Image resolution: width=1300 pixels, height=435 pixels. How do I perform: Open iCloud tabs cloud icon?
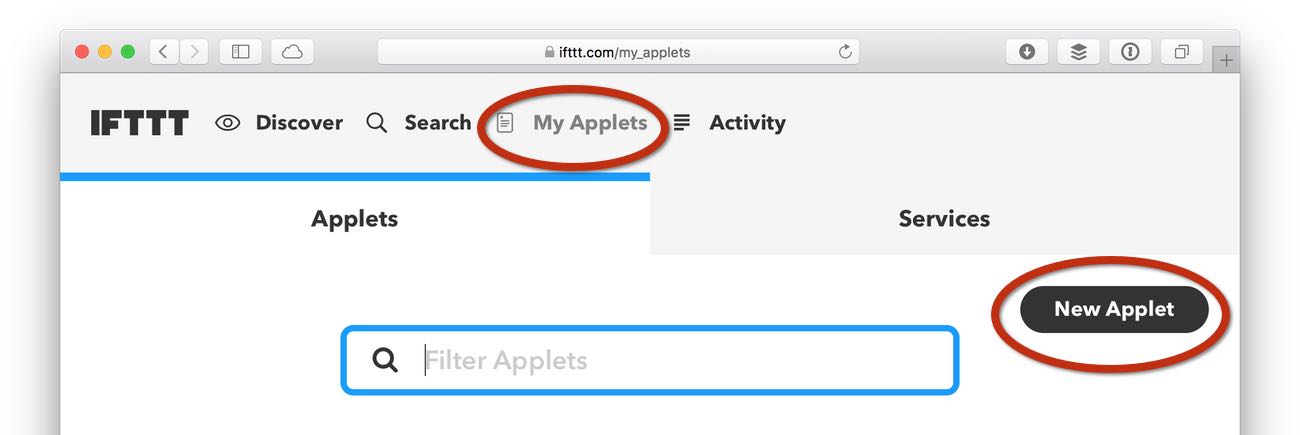click(x=292, y=52)
